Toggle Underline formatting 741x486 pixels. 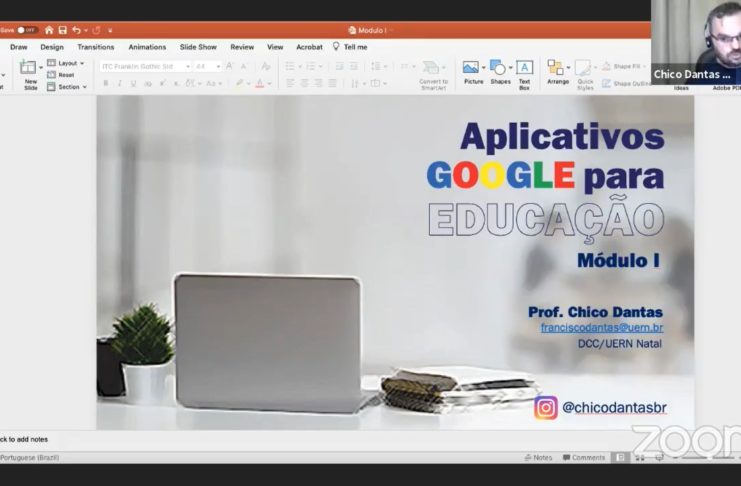click(134, 84)
